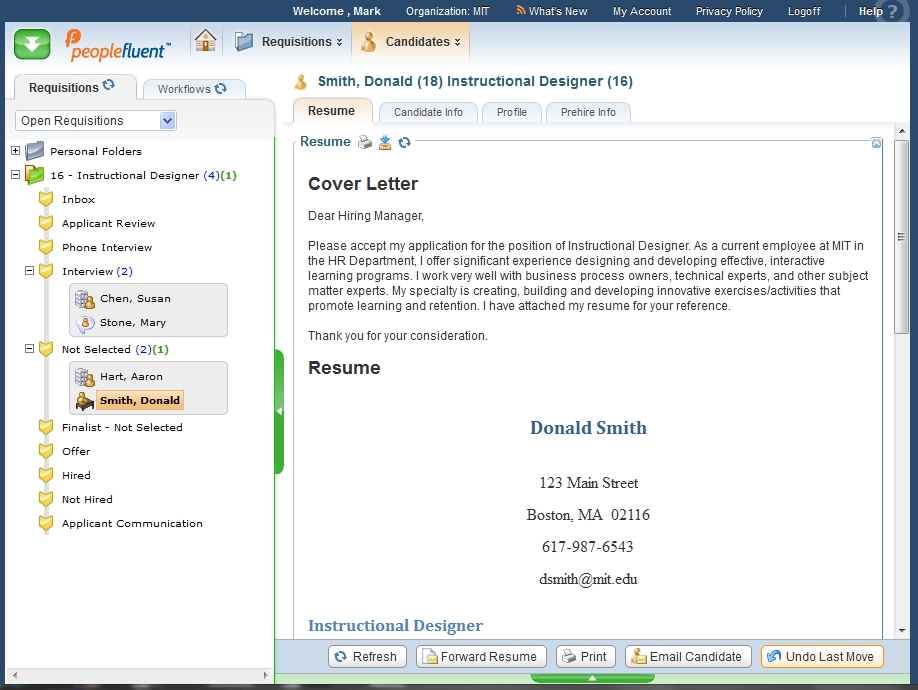Click the Email Candidate button
This screenshot has width=918, height=690.
688,656
